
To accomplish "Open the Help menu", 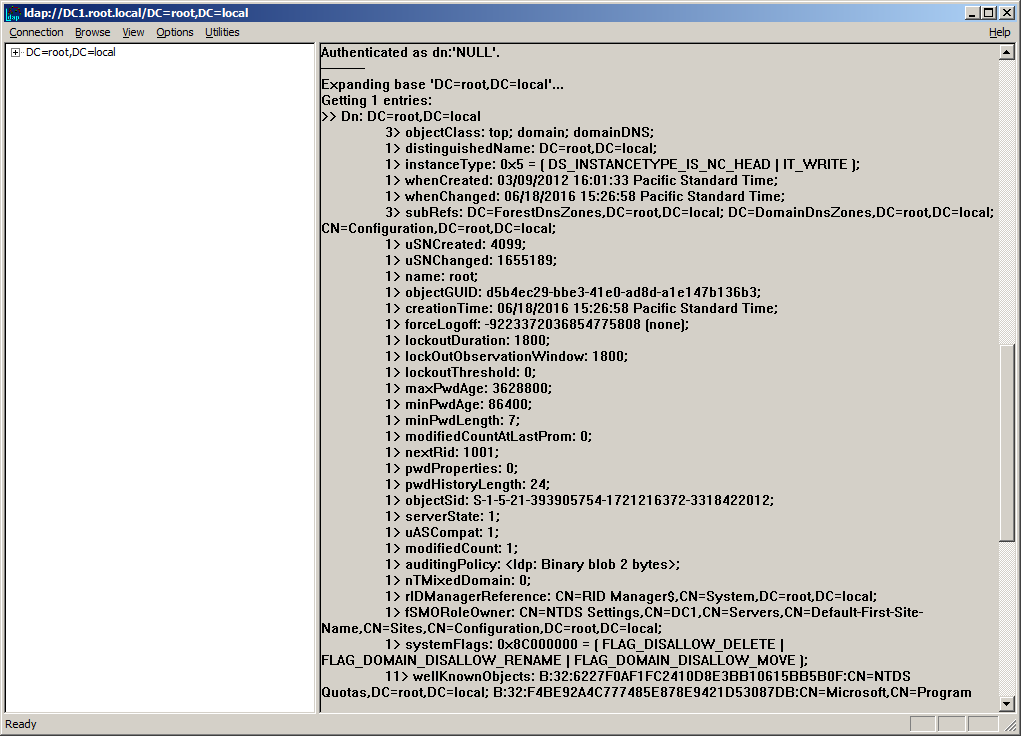I will [999, 32].
